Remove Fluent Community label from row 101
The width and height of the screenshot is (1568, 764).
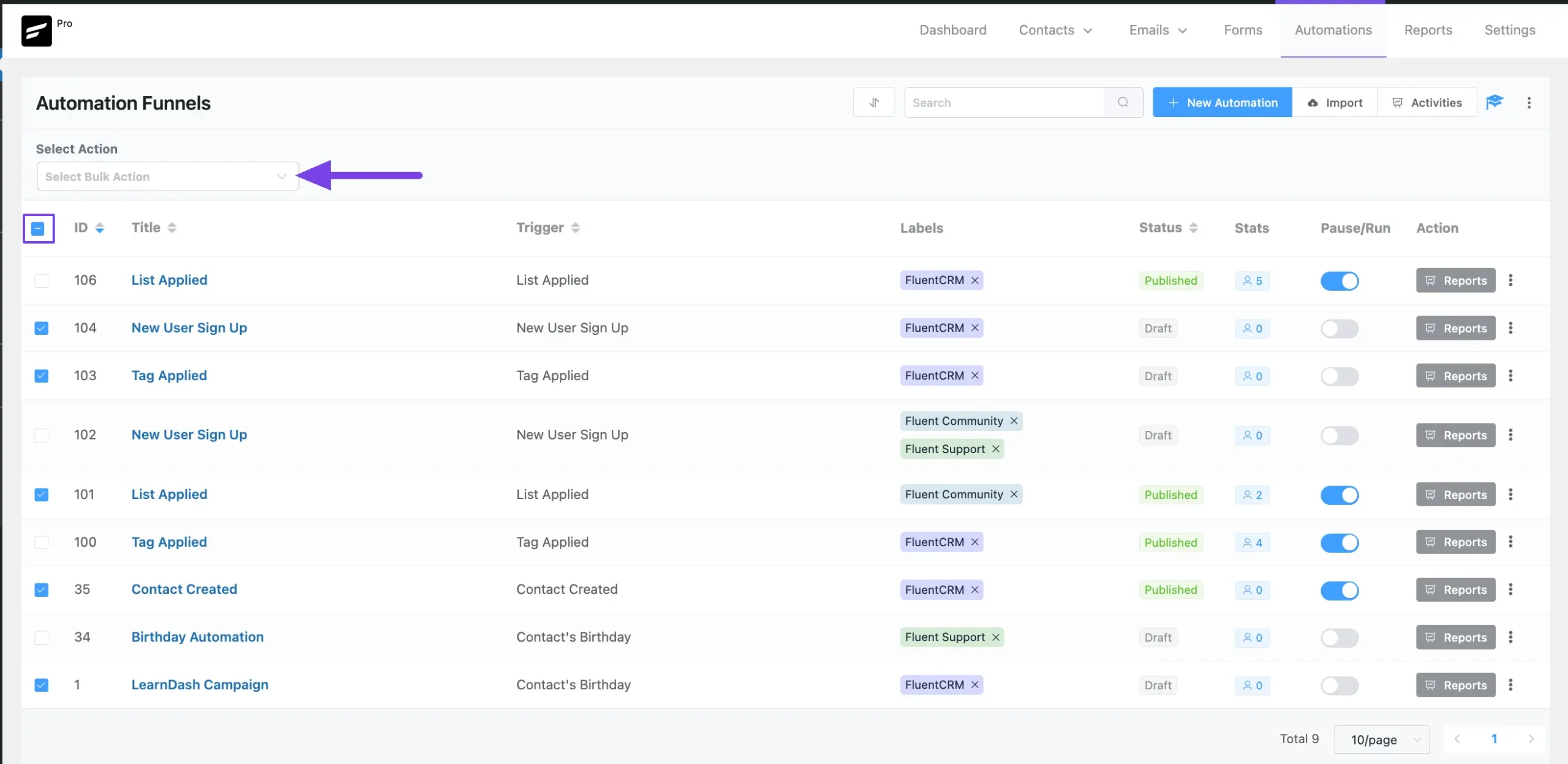point(1014,494)
